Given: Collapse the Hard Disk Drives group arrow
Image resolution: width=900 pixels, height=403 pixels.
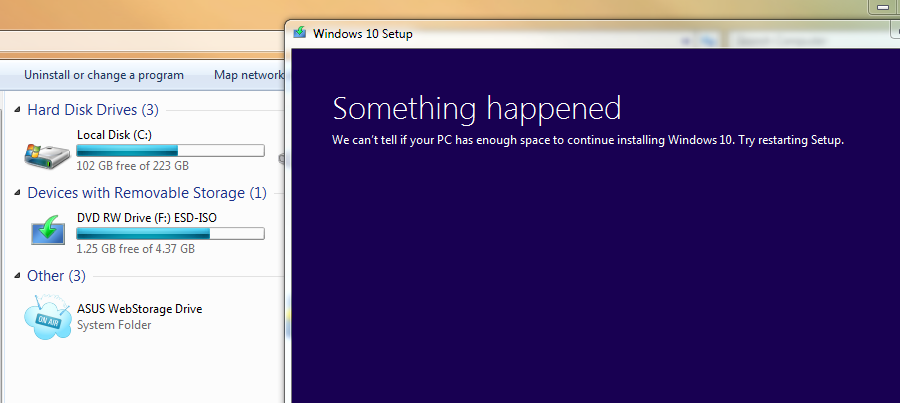Looking at the screenshot, I should coord(17,110).
